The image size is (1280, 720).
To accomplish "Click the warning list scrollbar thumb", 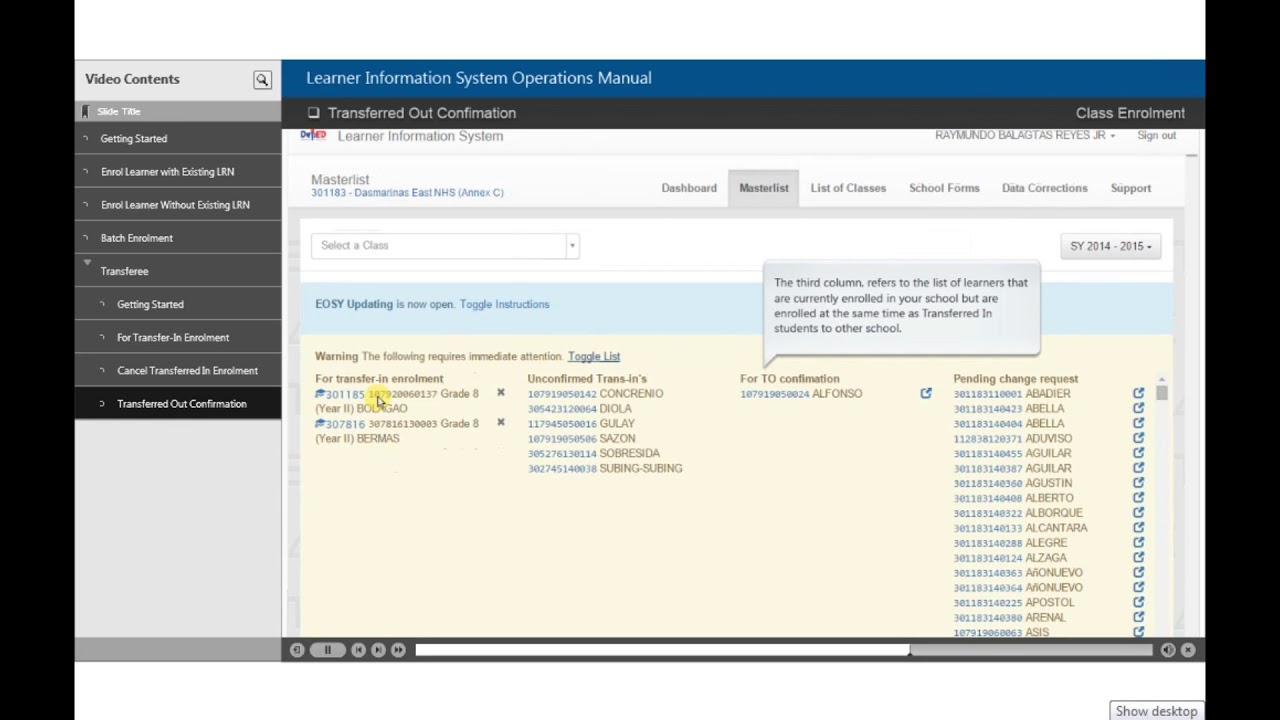I will (1162, 393).
